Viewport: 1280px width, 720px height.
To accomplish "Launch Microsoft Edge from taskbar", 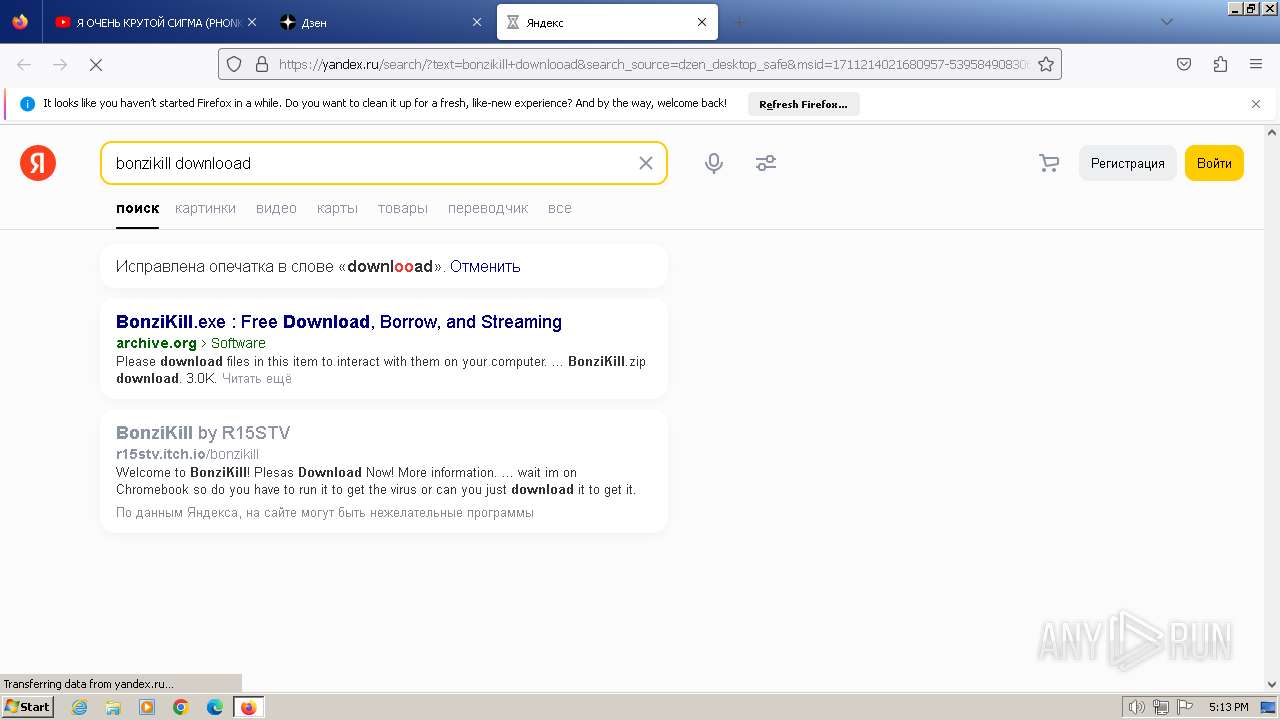I will click(215, 707).
